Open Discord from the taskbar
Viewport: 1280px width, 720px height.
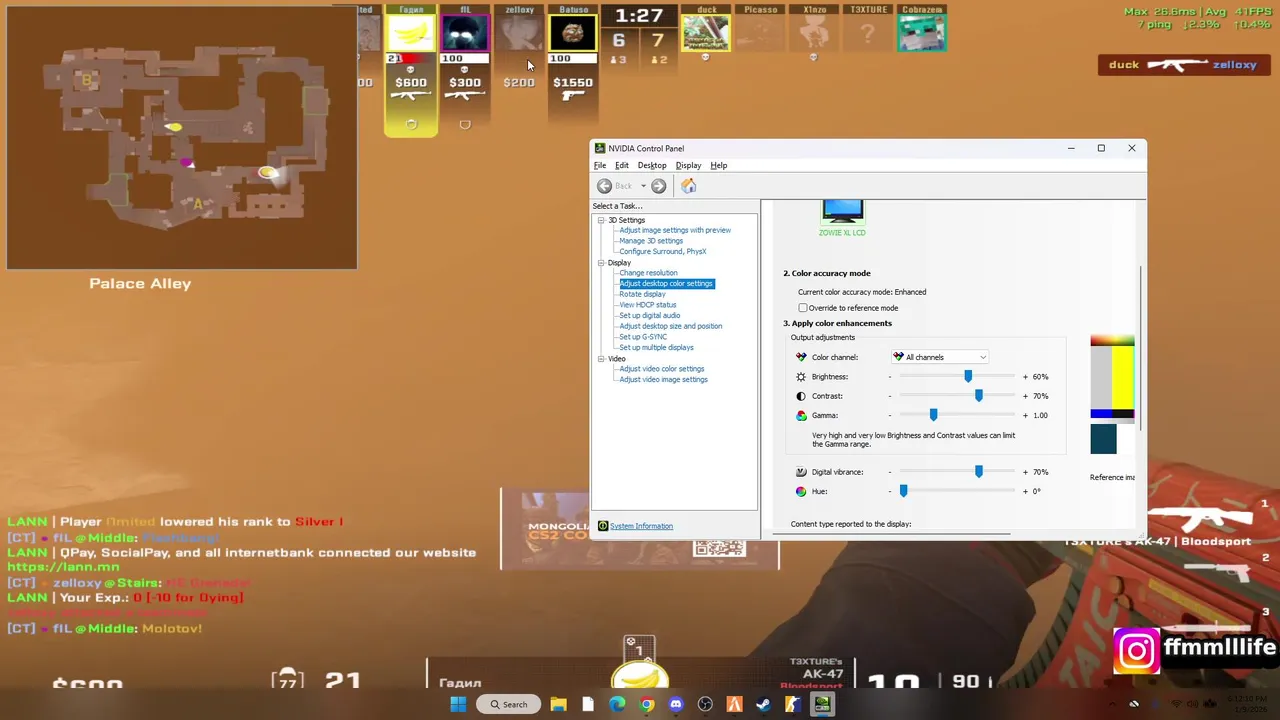pyautogui.click(x=676, y=704)
